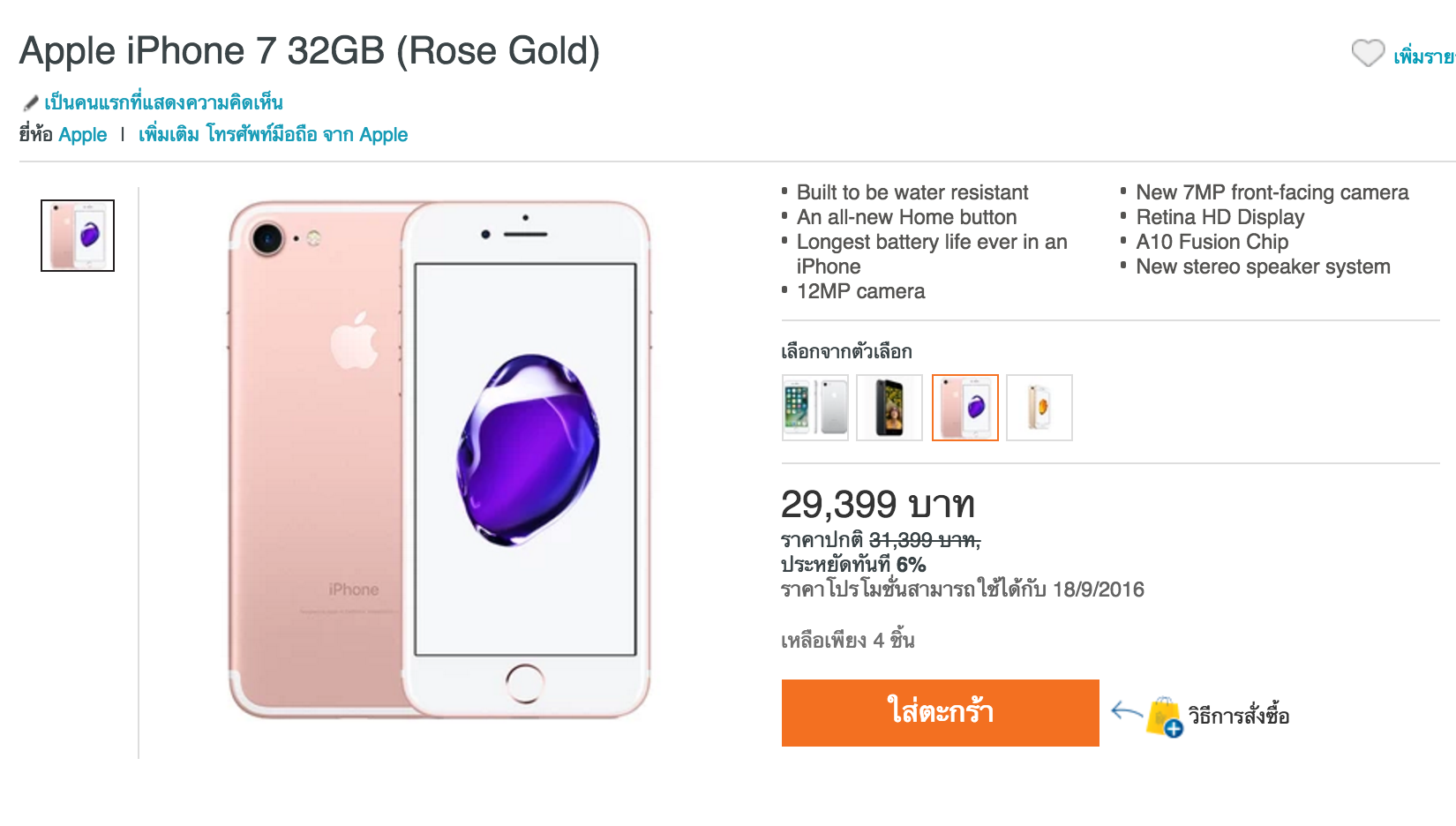Open the Apple brand link
The width and height of the screenshot is (1456, 826).
point(83,135)
